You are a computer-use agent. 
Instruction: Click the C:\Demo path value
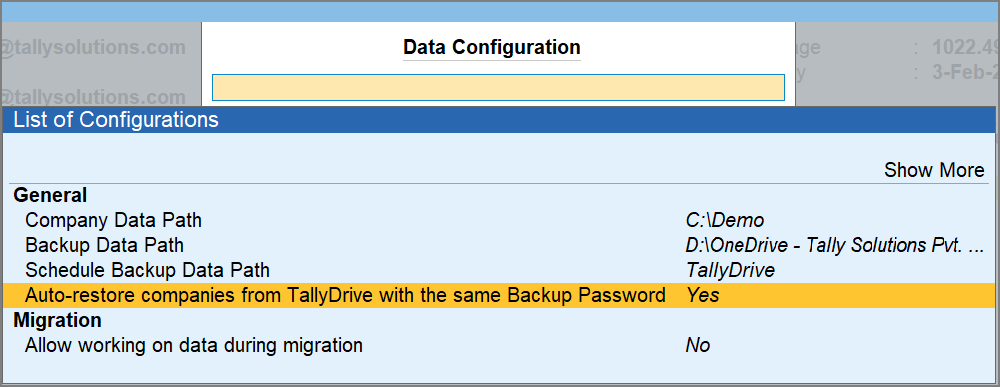coord(724,221)
